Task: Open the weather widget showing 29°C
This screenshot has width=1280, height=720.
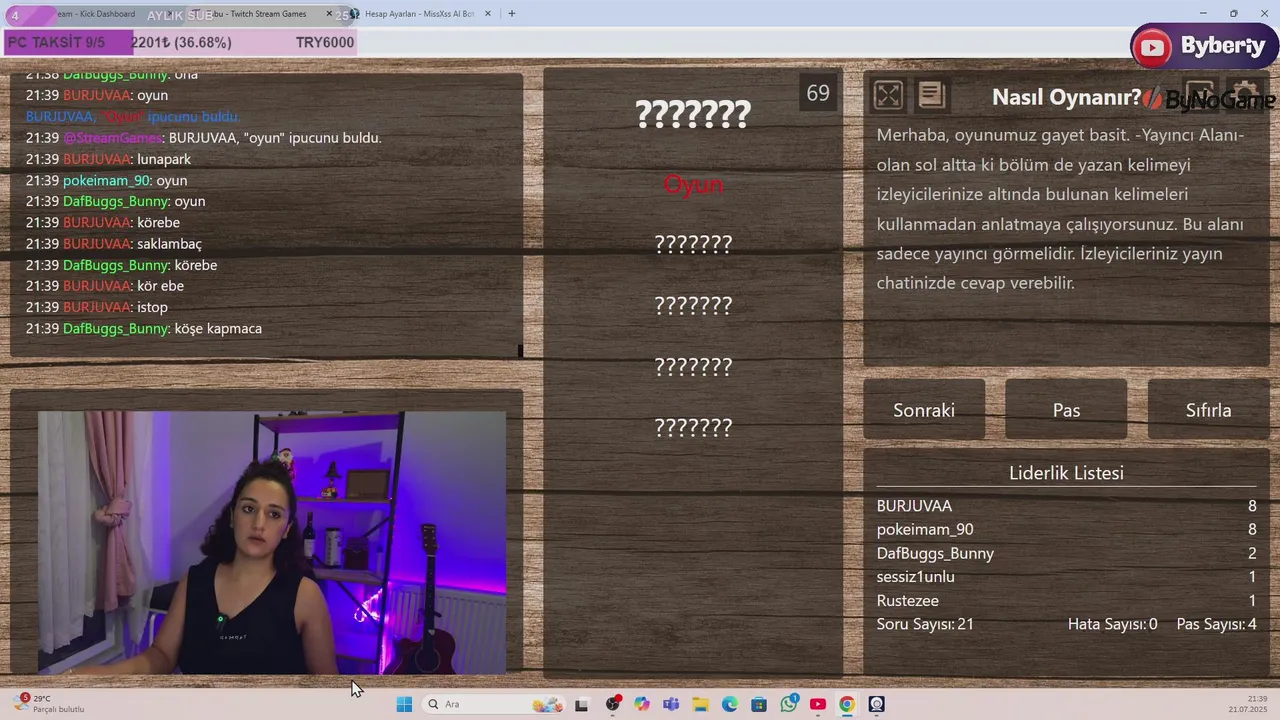Action: click(x=50, y=704)
